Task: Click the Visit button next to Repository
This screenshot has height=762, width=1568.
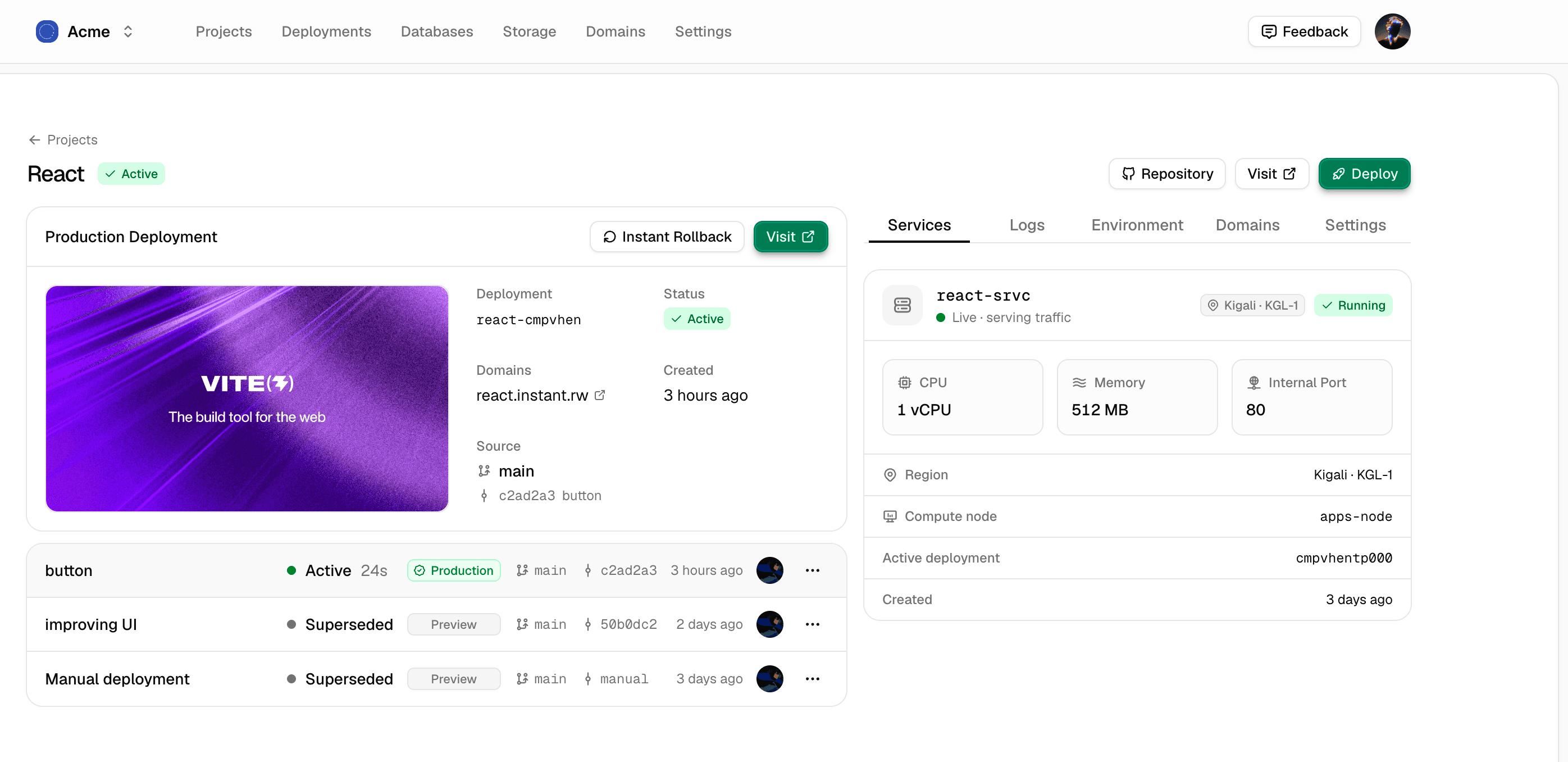Action: click(1271, 174)
